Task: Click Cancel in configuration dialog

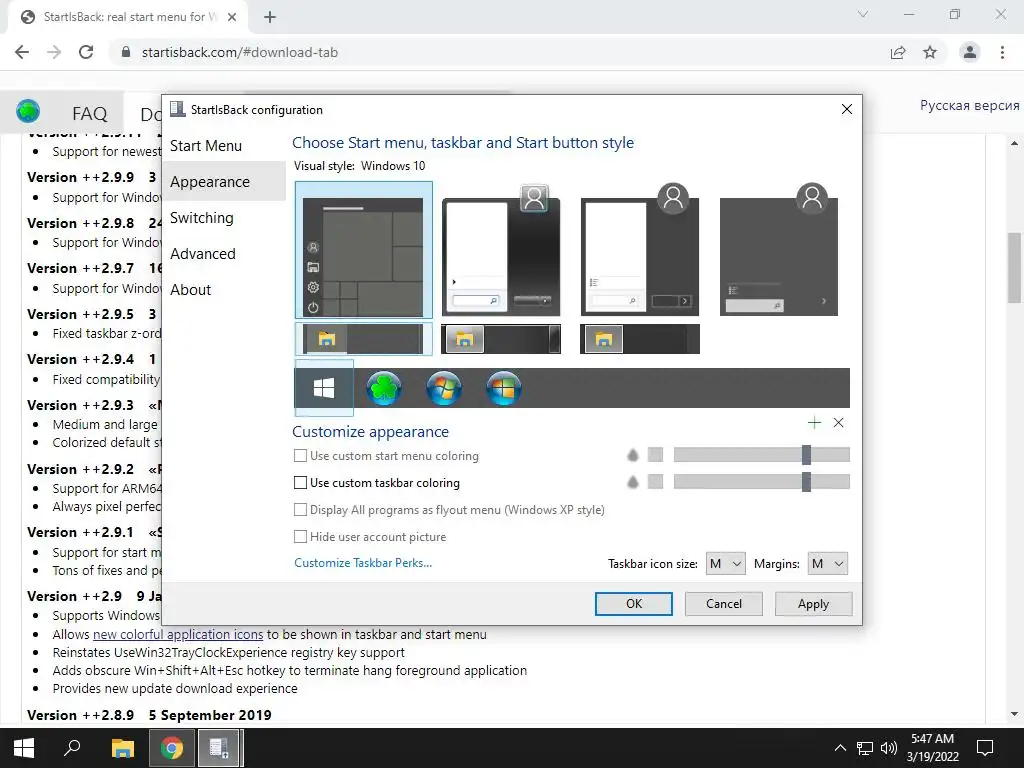Action: [x=724, y=603]
